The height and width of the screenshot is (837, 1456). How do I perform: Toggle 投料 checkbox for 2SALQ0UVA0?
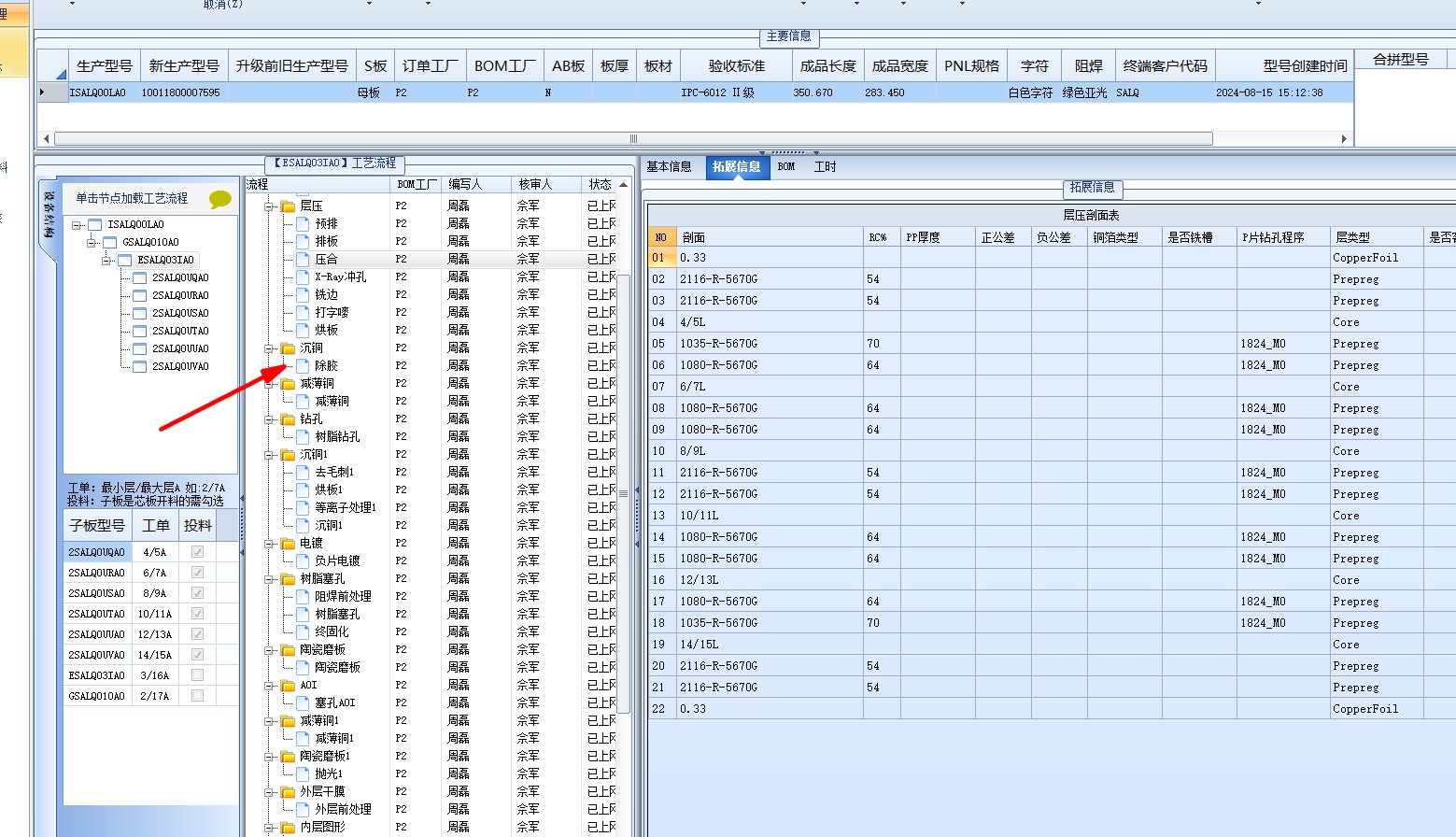(x=197, y=655)
